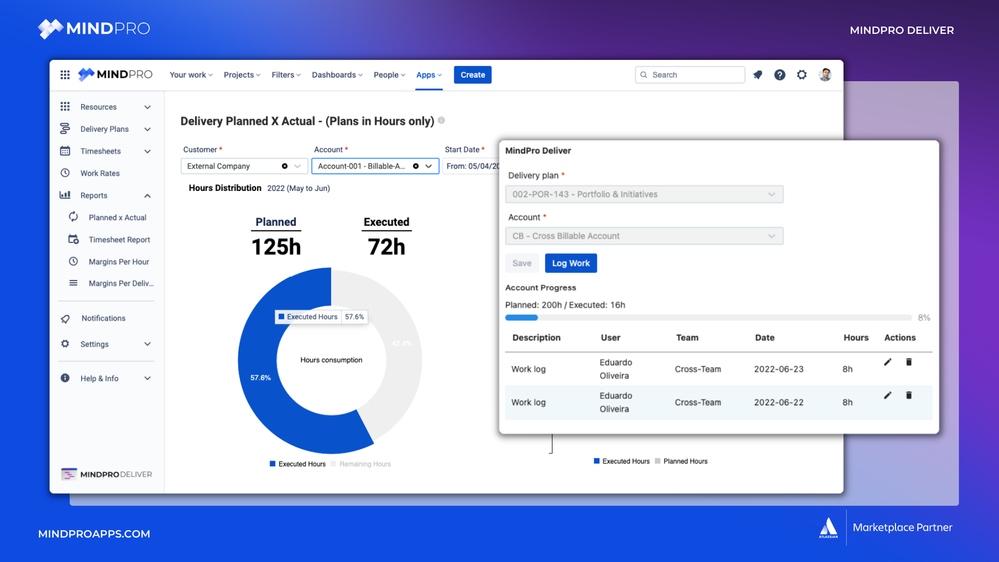Click the Resources sidebar icon
Screen dimensions: 999x562
pos(65,106)
